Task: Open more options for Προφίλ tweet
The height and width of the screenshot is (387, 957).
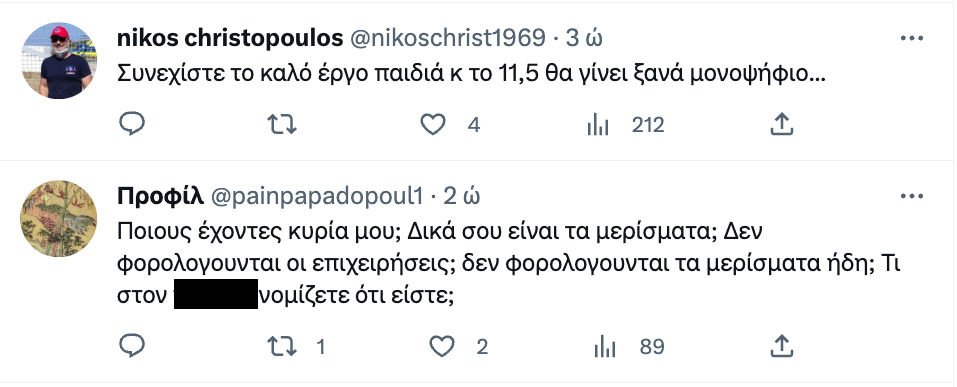Action: pyautogui.click(x=912, y=196)
